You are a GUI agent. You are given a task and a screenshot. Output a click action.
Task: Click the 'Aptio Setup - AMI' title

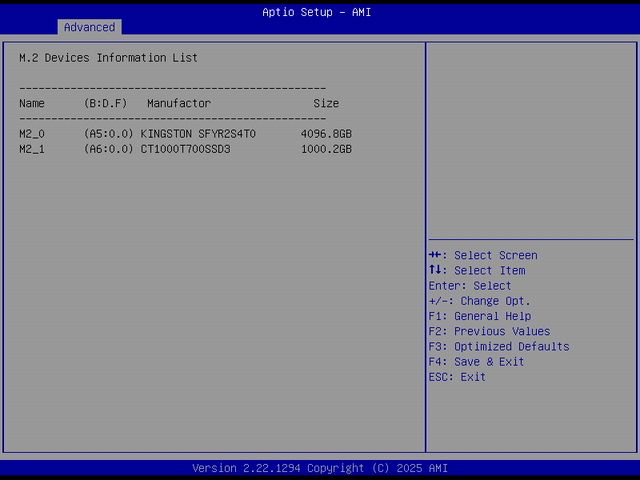click(317, 12)
